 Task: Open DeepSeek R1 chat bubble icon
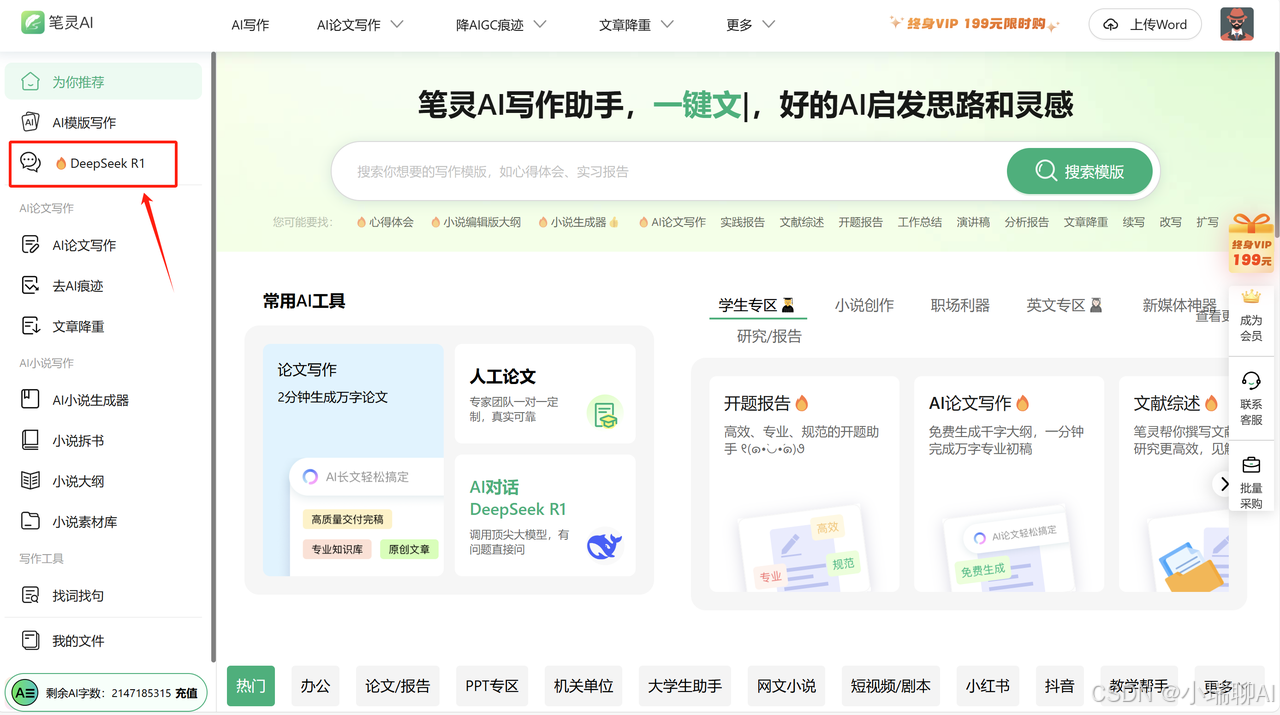coord(31,162)
